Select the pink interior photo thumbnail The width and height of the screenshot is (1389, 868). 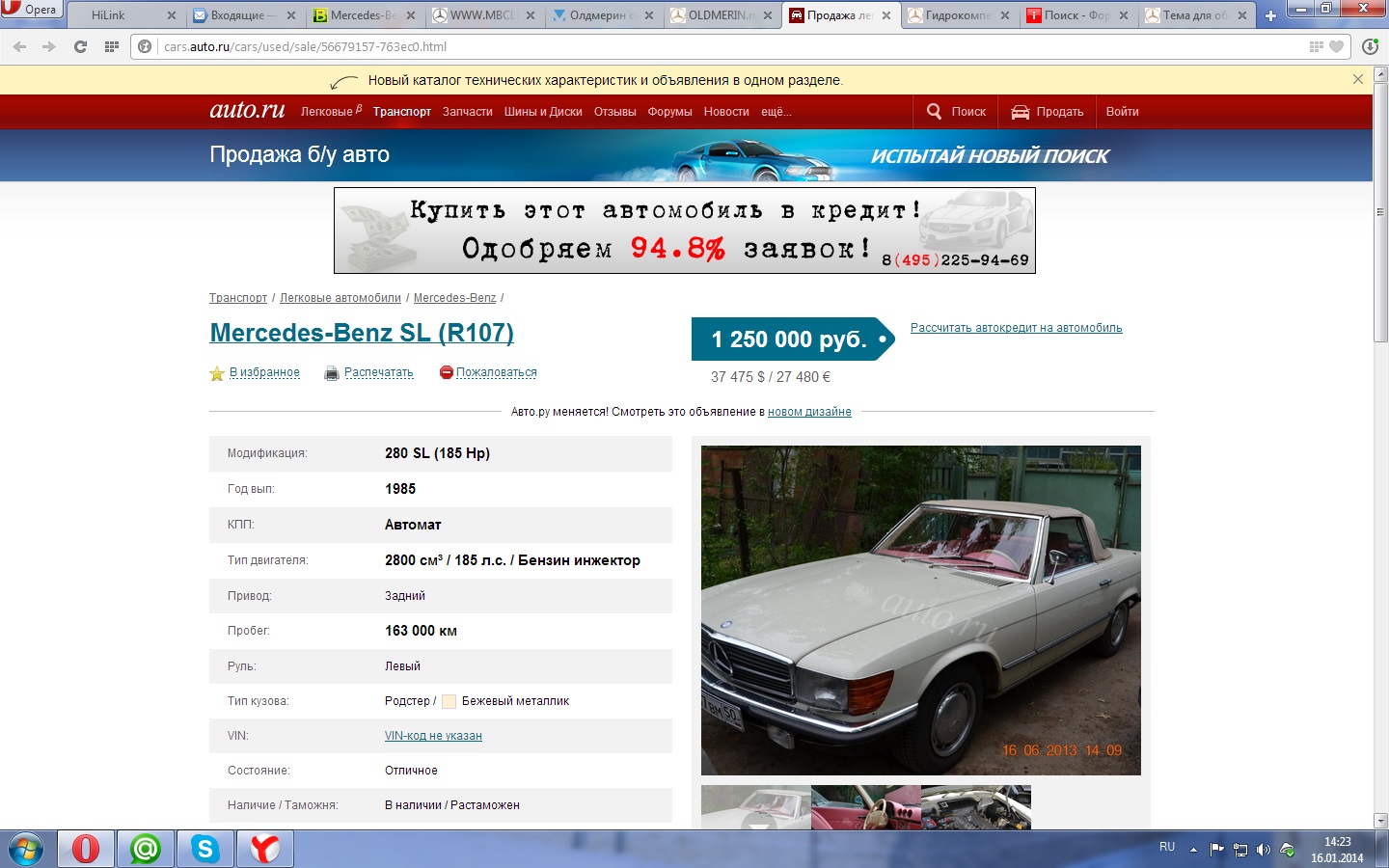pos(865,807)
